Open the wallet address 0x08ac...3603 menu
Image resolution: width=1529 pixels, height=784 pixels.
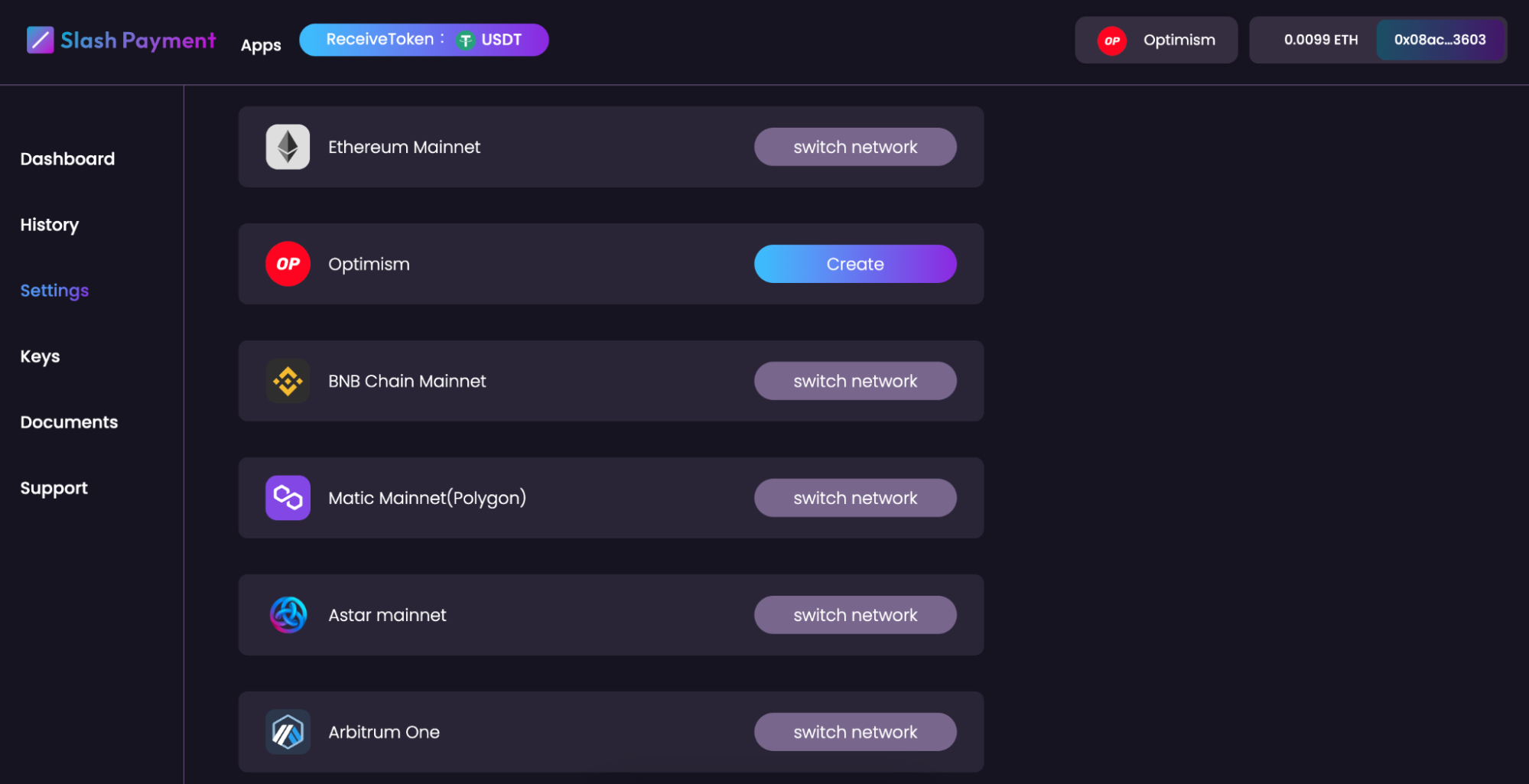point(1440,40)
